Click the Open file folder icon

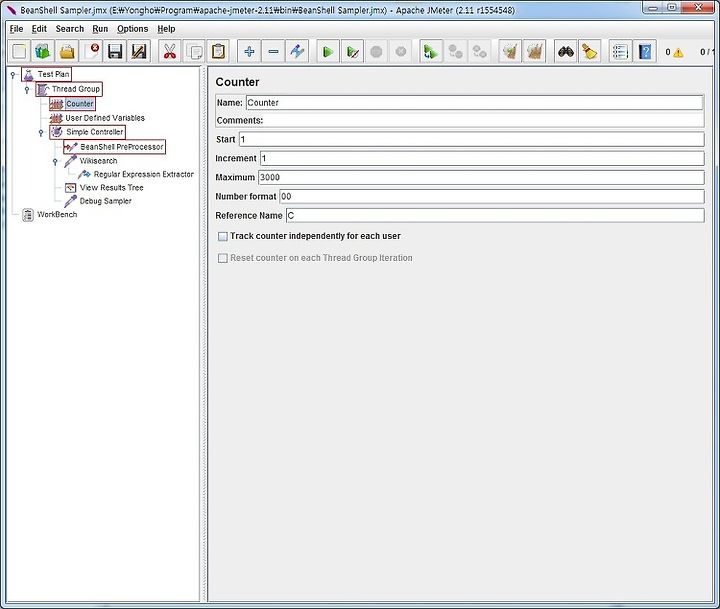pos(67,51)
